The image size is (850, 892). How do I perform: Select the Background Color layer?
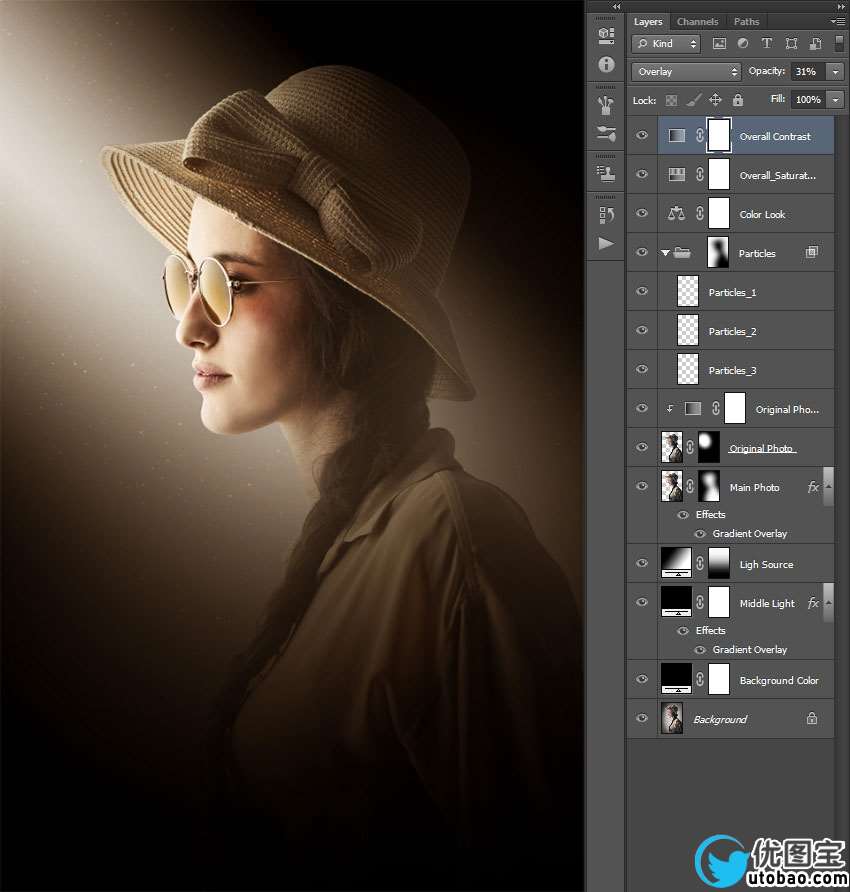(731, 680)
